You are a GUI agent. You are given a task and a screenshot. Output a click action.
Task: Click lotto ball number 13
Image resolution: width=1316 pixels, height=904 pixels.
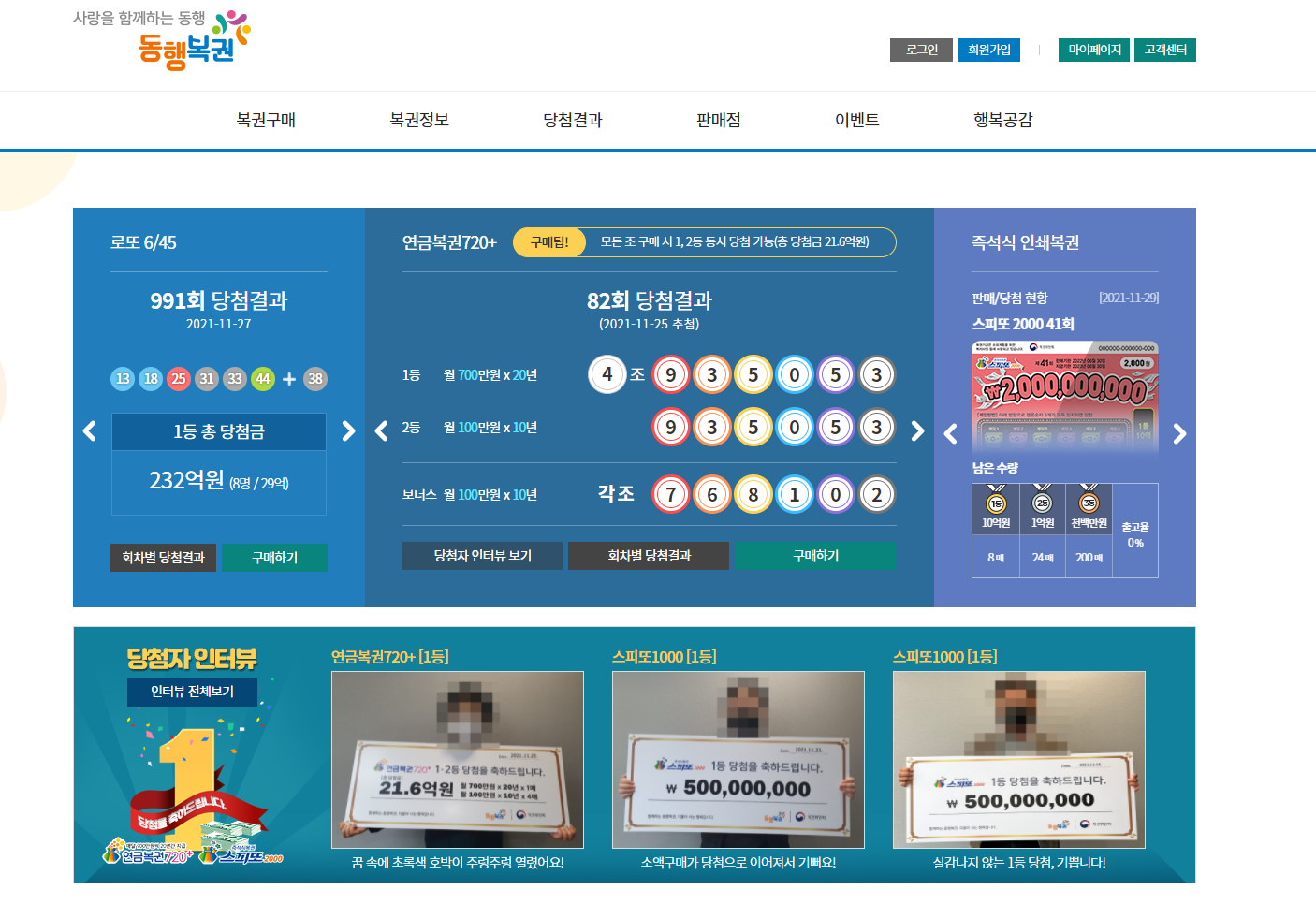[x=123, y=379]
